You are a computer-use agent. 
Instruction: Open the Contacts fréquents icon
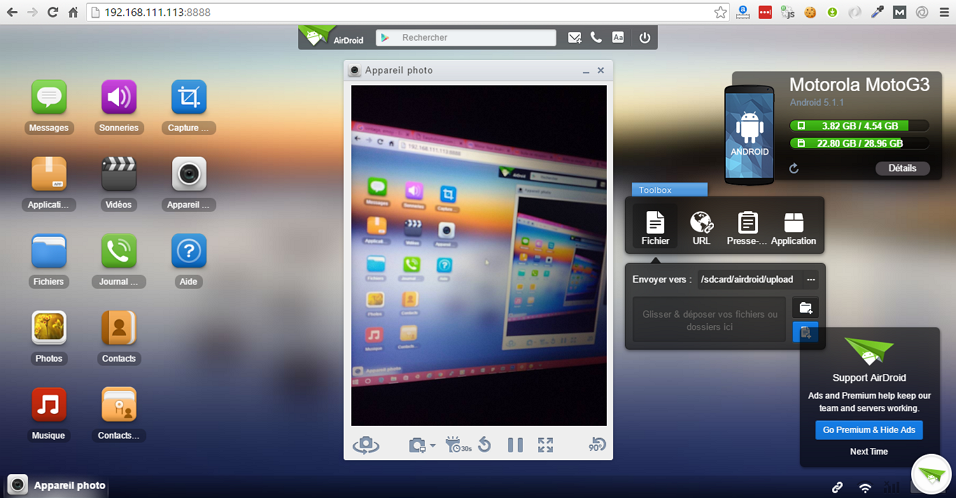(119, 405)
